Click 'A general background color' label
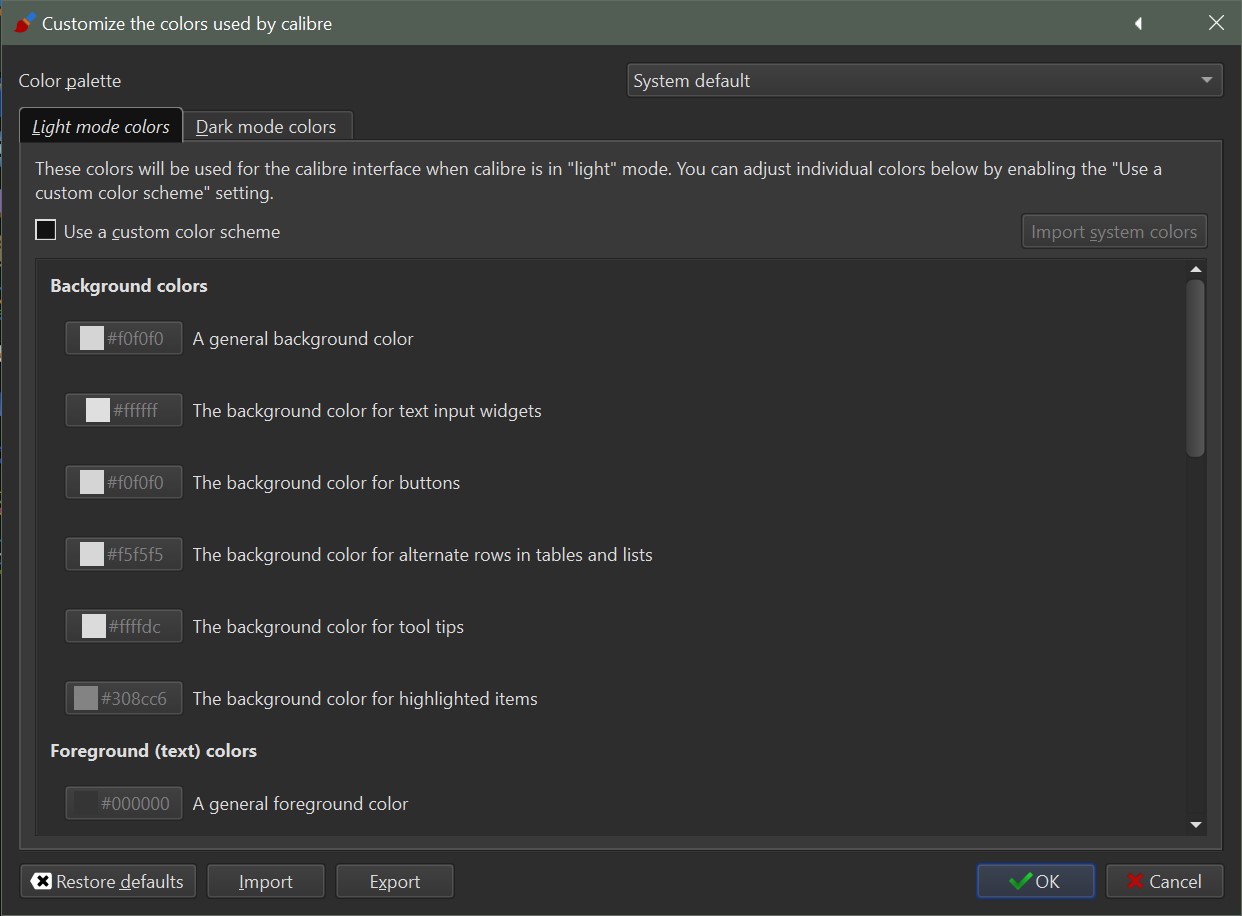Viewport: 1242px width, 916px height. (x=303, y=339)
